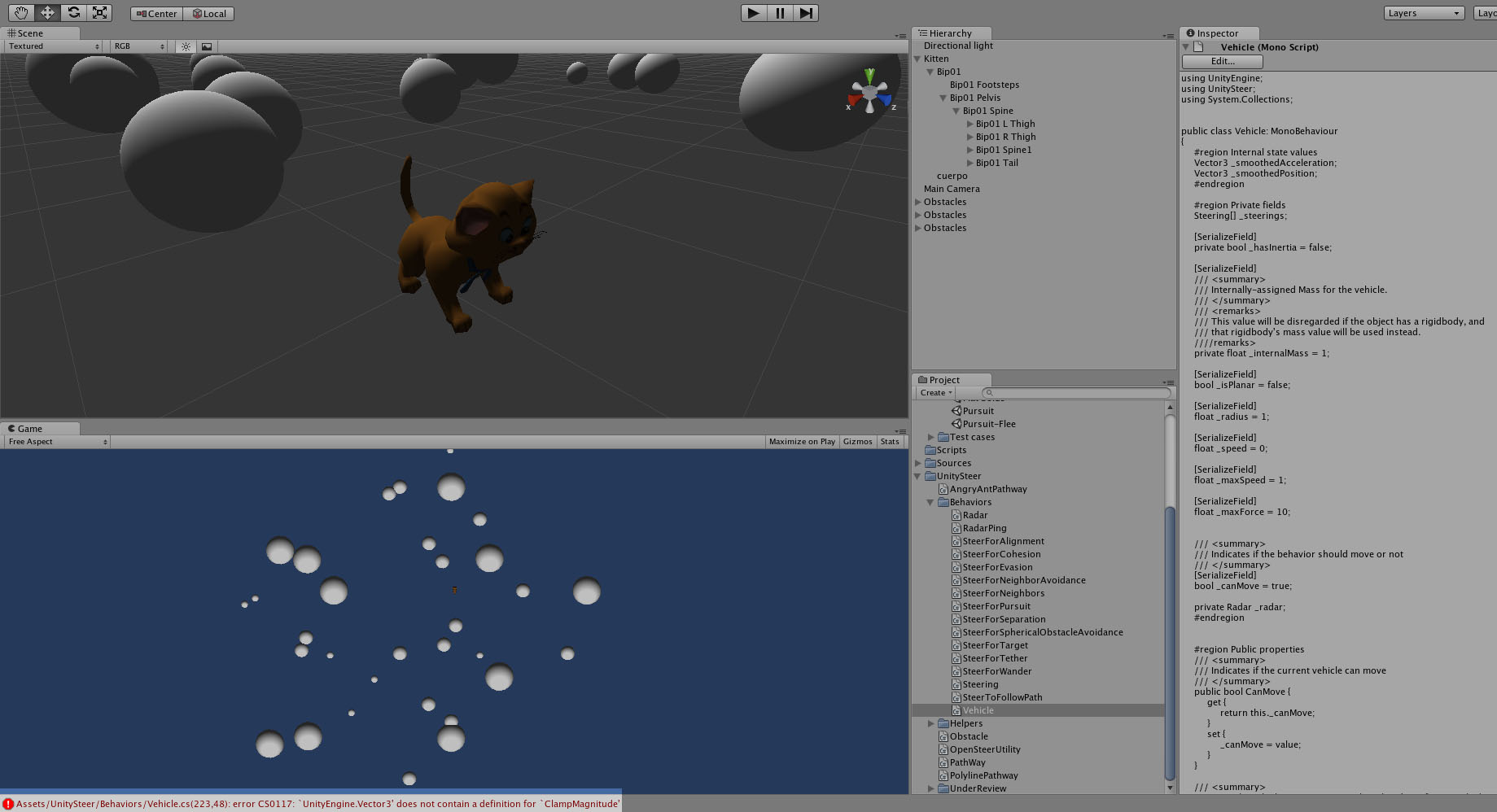The image size is (1497, 812).
Task: Expand the first Obstacles item in Hierarchy
Action: 918,202
